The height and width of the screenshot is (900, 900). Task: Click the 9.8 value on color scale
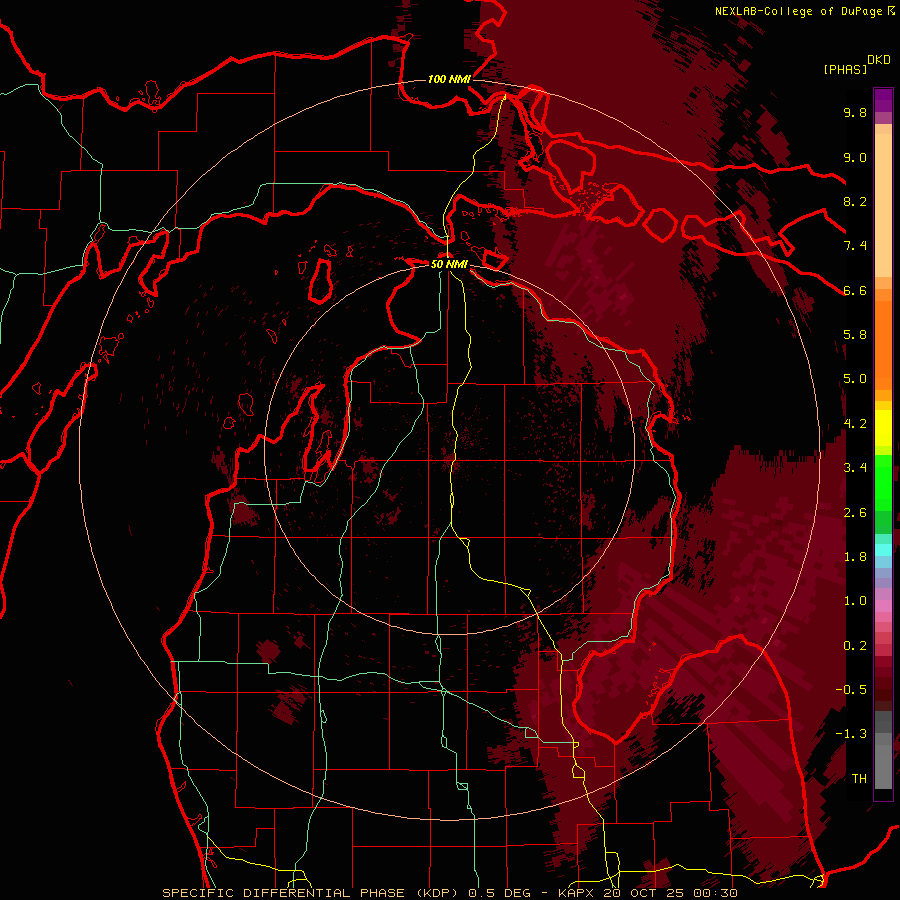(855, 112)
